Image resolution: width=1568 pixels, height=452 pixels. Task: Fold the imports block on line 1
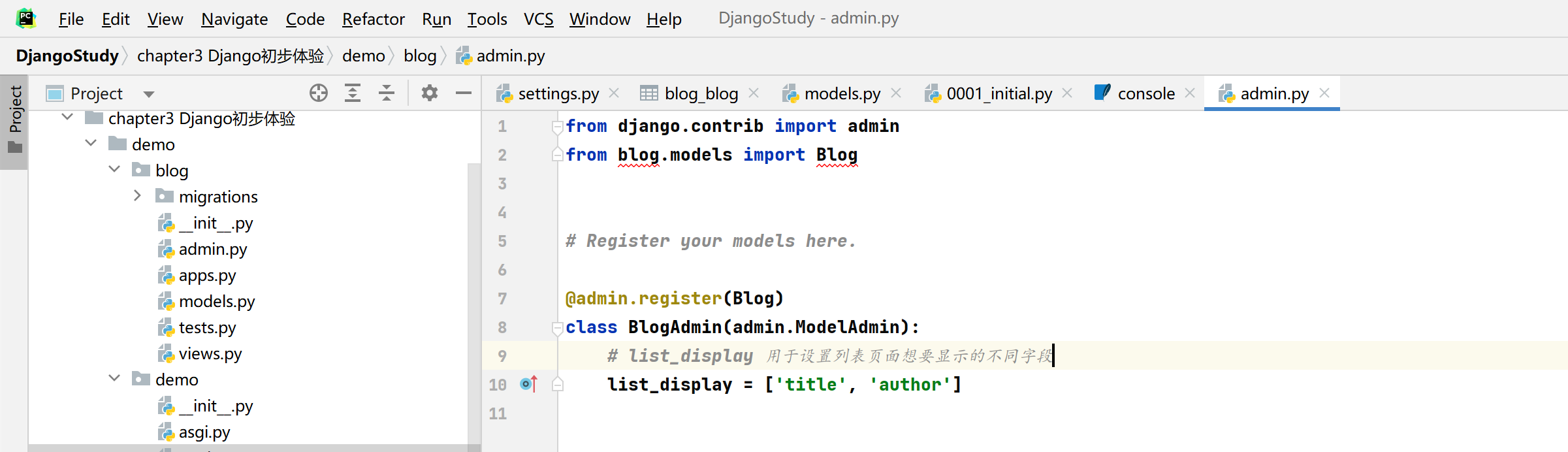557,126
